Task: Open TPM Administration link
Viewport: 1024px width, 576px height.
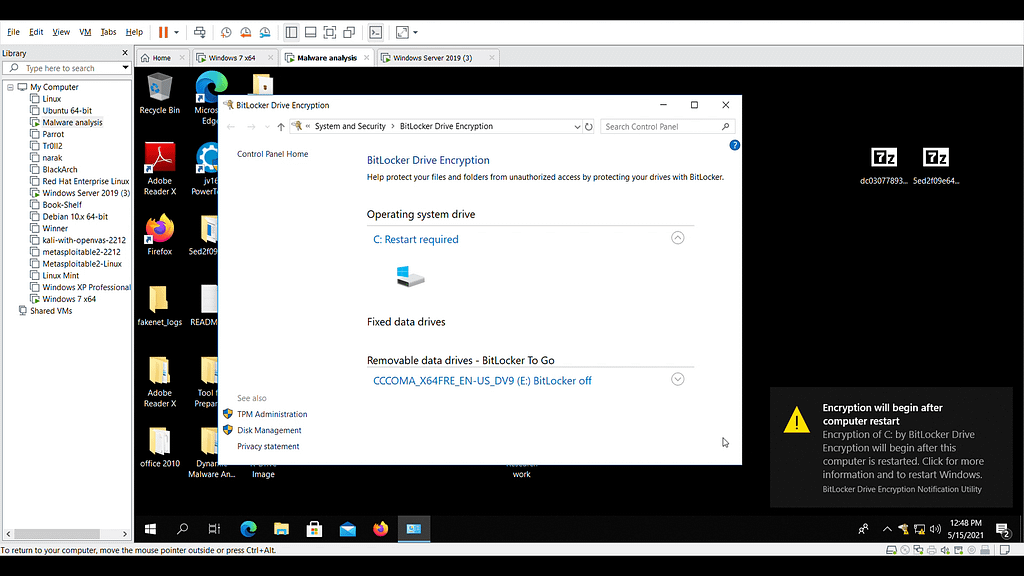Action: coord(272,414)
